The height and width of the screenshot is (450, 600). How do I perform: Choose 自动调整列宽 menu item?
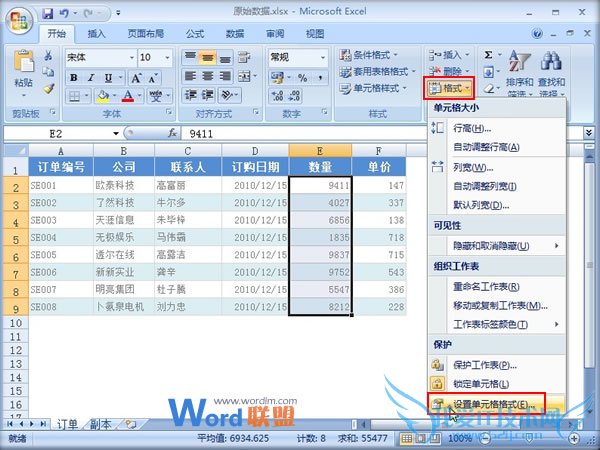tap(497, 186)
